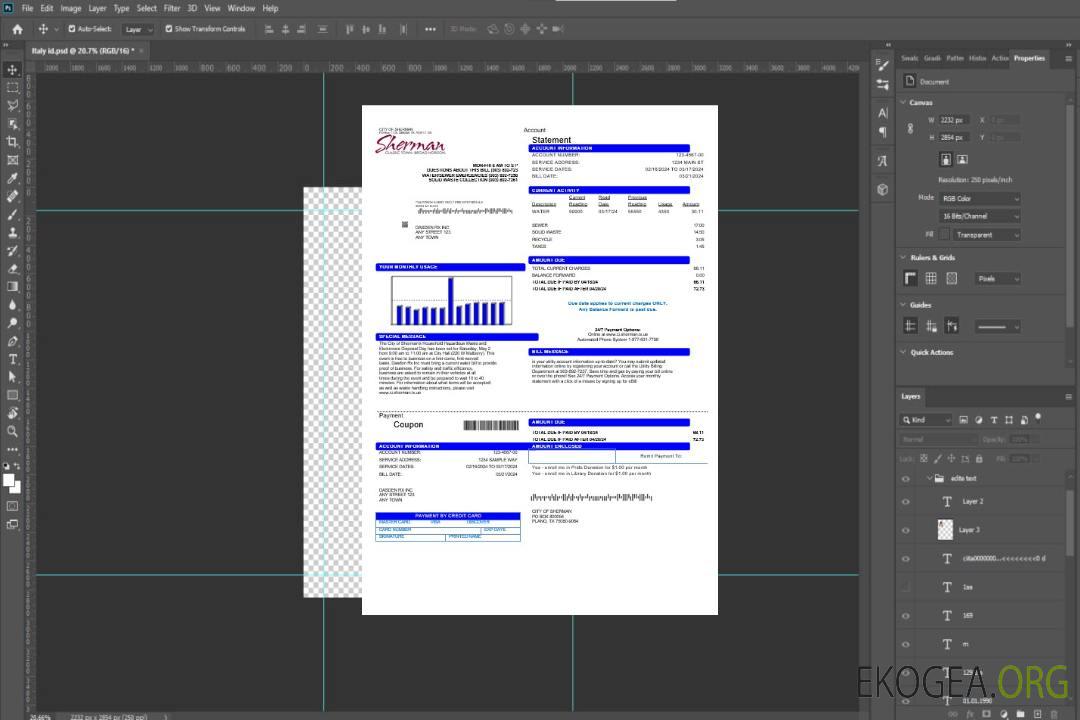Filter layers by type layers
The height and width of the screenshot is (720, 1080).
(995, 420)
